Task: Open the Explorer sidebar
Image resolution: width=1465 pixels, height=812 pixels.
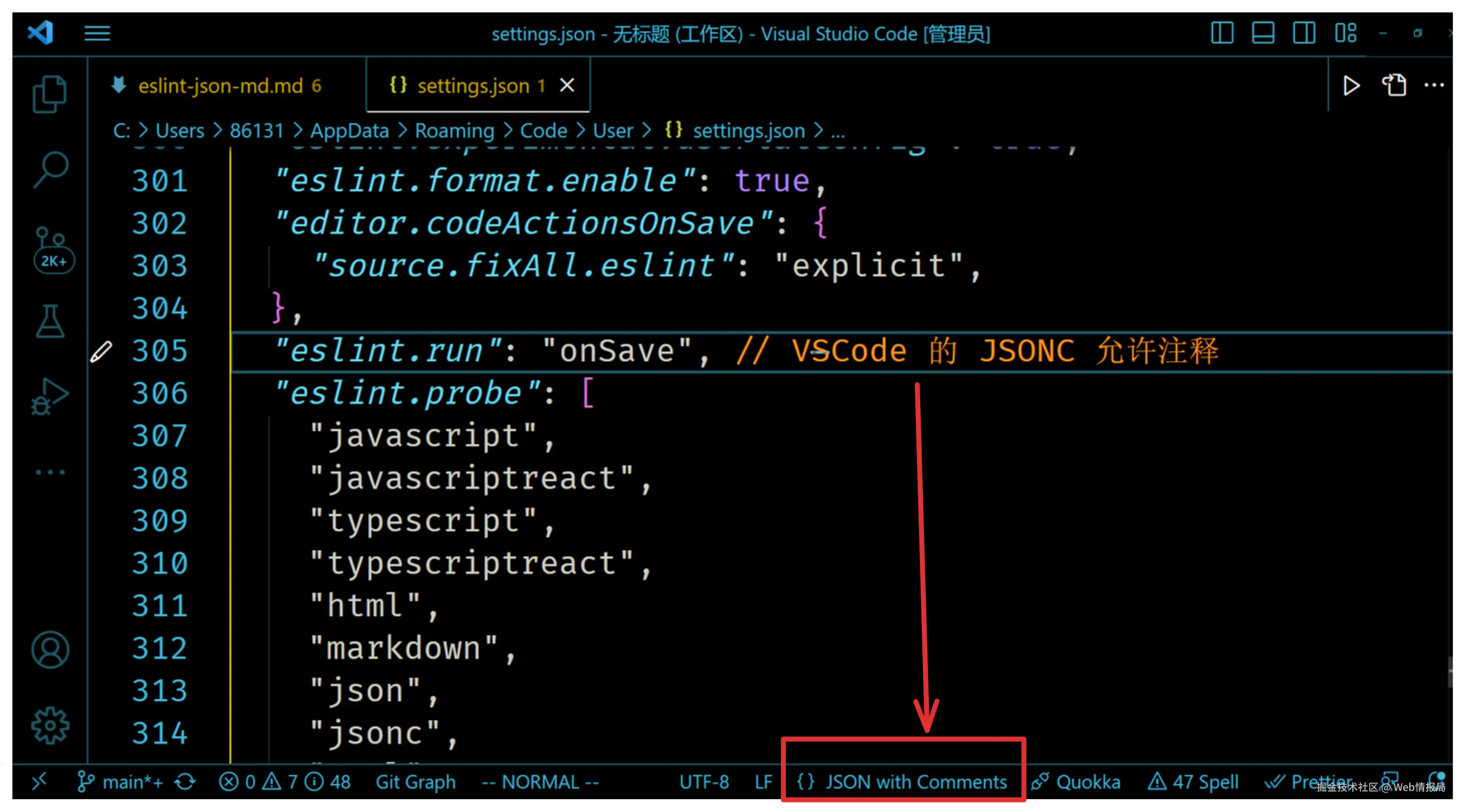Action: pyautogui.click(x=49, y=94)
